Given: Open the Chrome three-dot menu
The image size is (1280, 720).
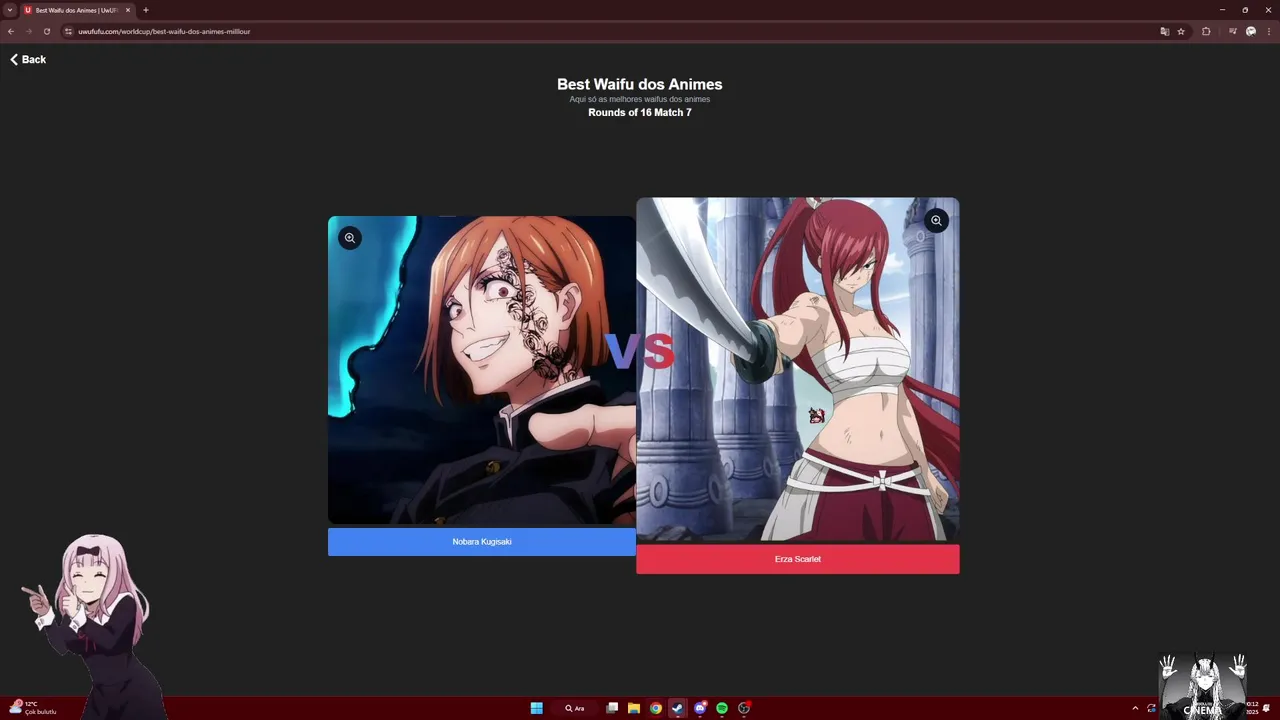Looking at the screenshot, I should (1268, 31).
